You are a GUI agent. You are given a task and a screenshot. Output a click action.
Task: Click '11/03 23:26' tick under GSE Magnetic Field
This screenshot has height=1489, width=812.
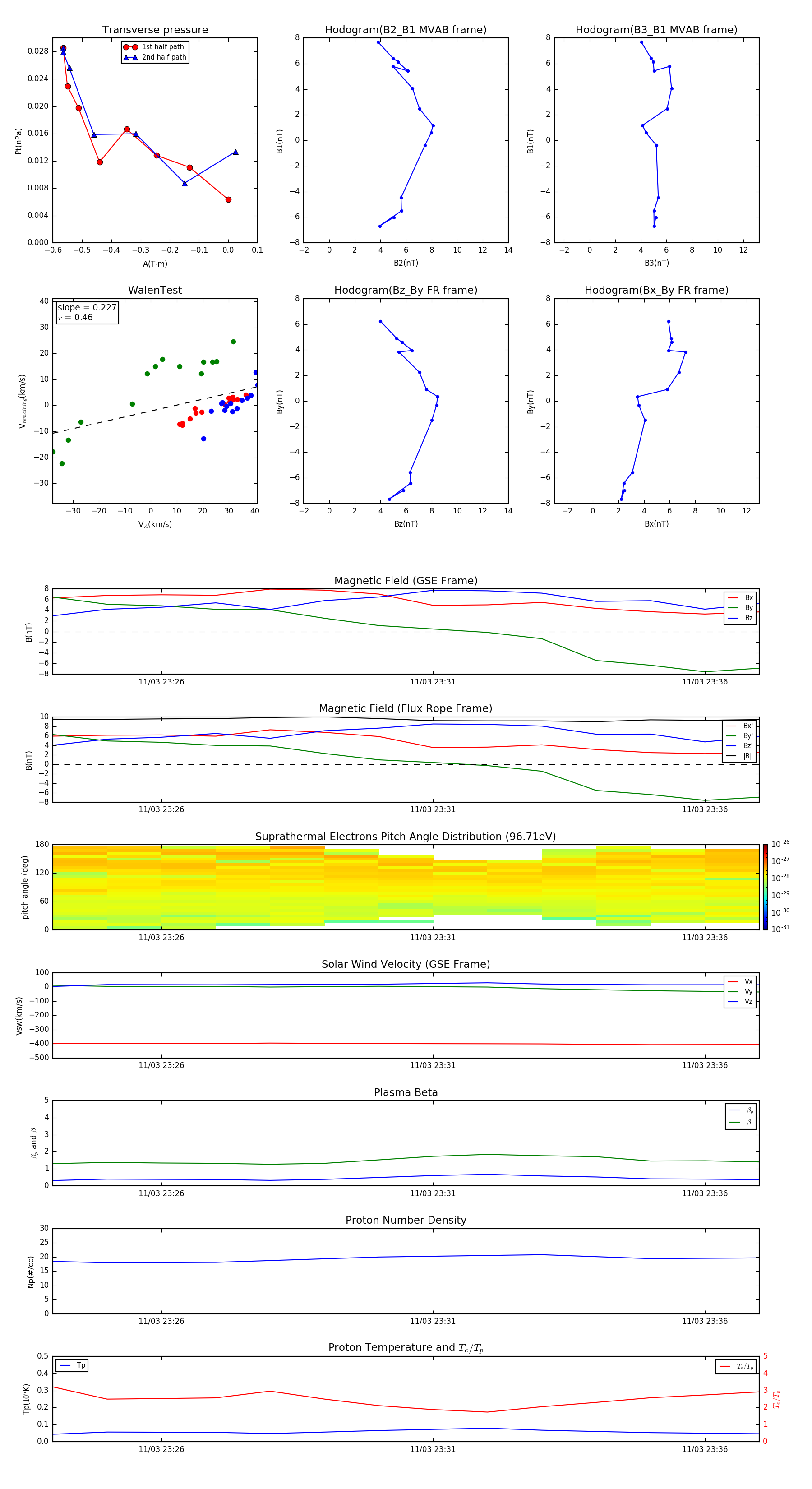click(161, 681)
